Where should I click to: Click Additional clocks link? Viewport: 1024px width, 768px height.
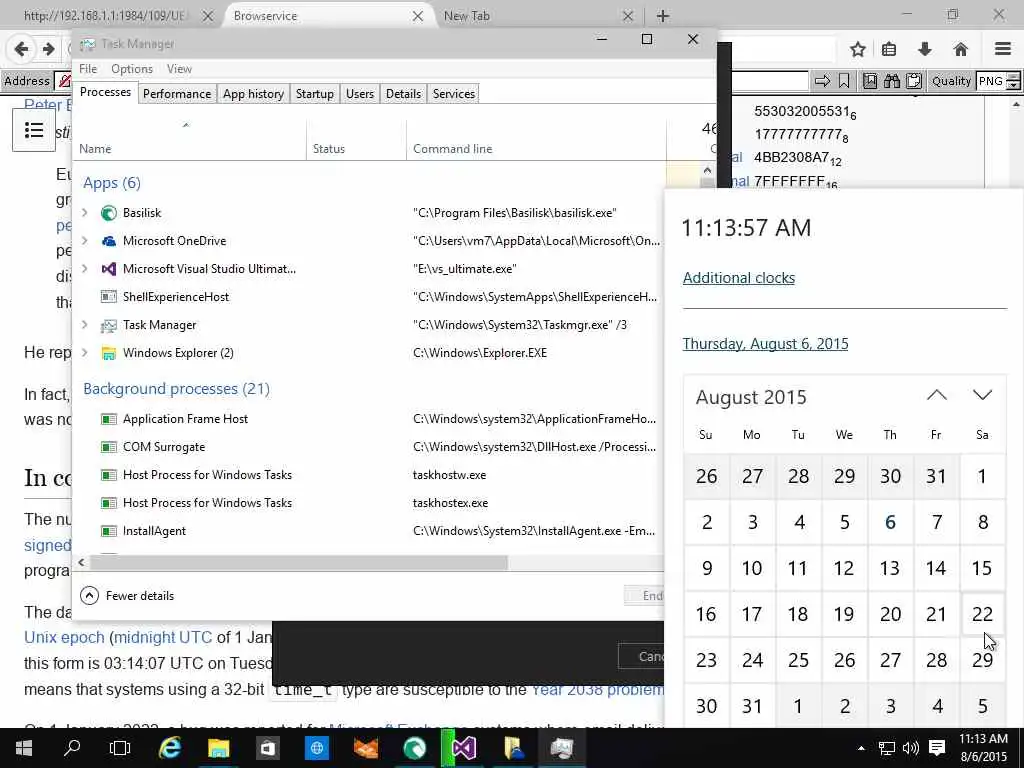(739, 278)
